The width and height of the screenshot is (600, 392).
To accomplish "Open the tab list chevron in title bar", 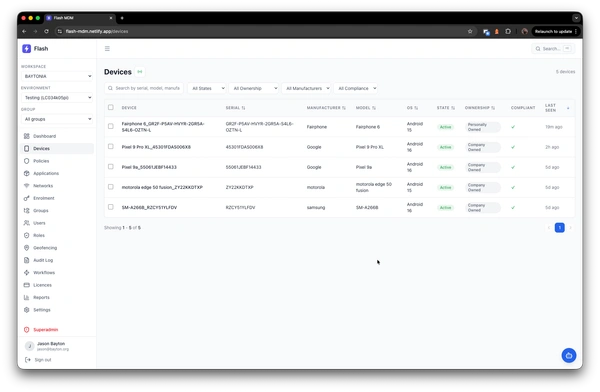I will click(576, 18).
